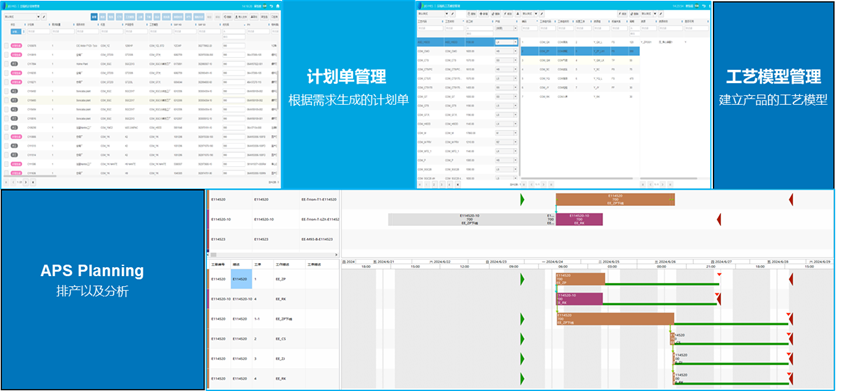Click pencil edit icon beside plan window layout dropdown

point(44,17)
